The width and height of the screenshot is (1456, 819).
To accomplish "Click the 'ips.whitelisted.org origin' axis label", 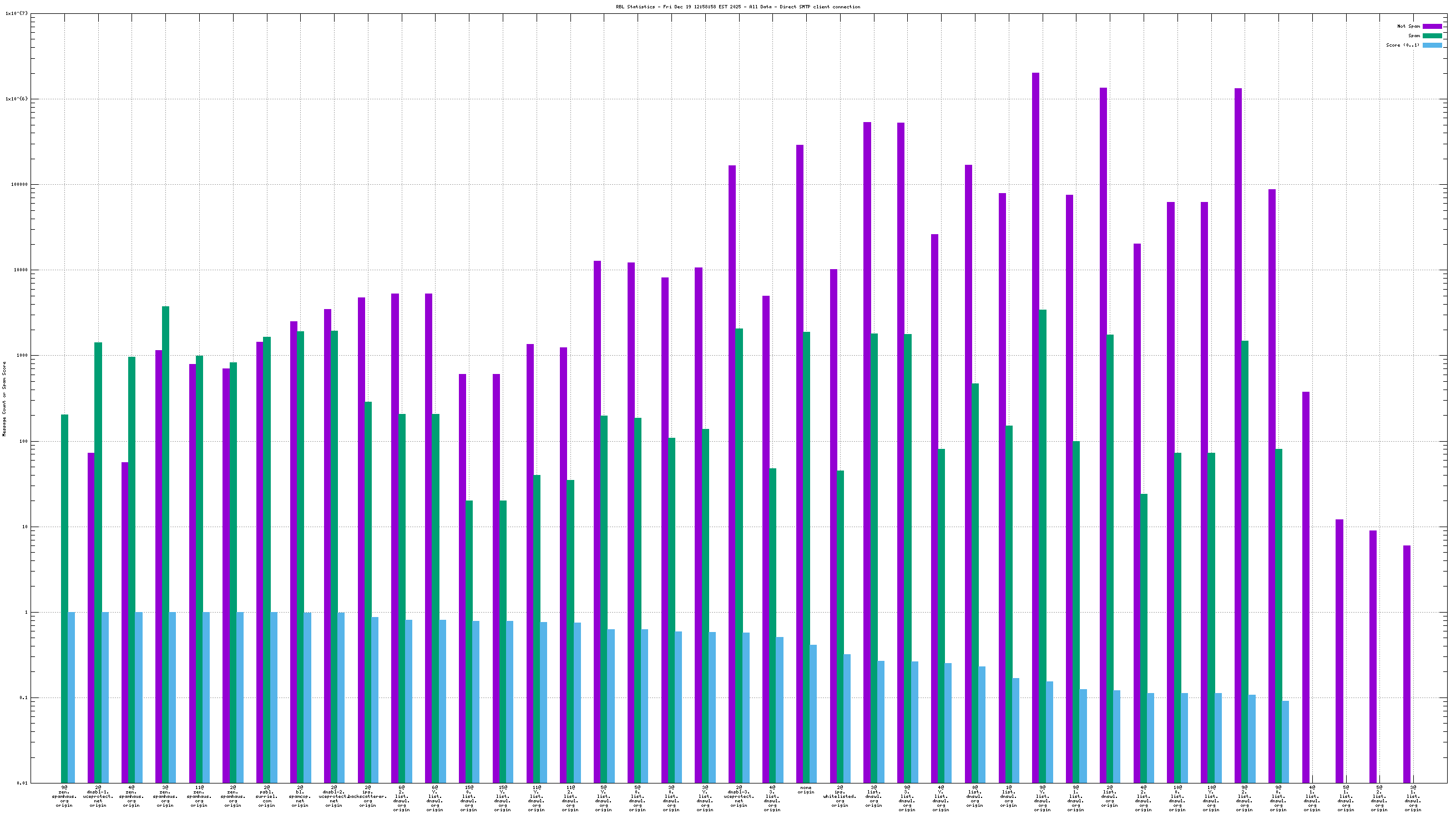I will 840,796.
